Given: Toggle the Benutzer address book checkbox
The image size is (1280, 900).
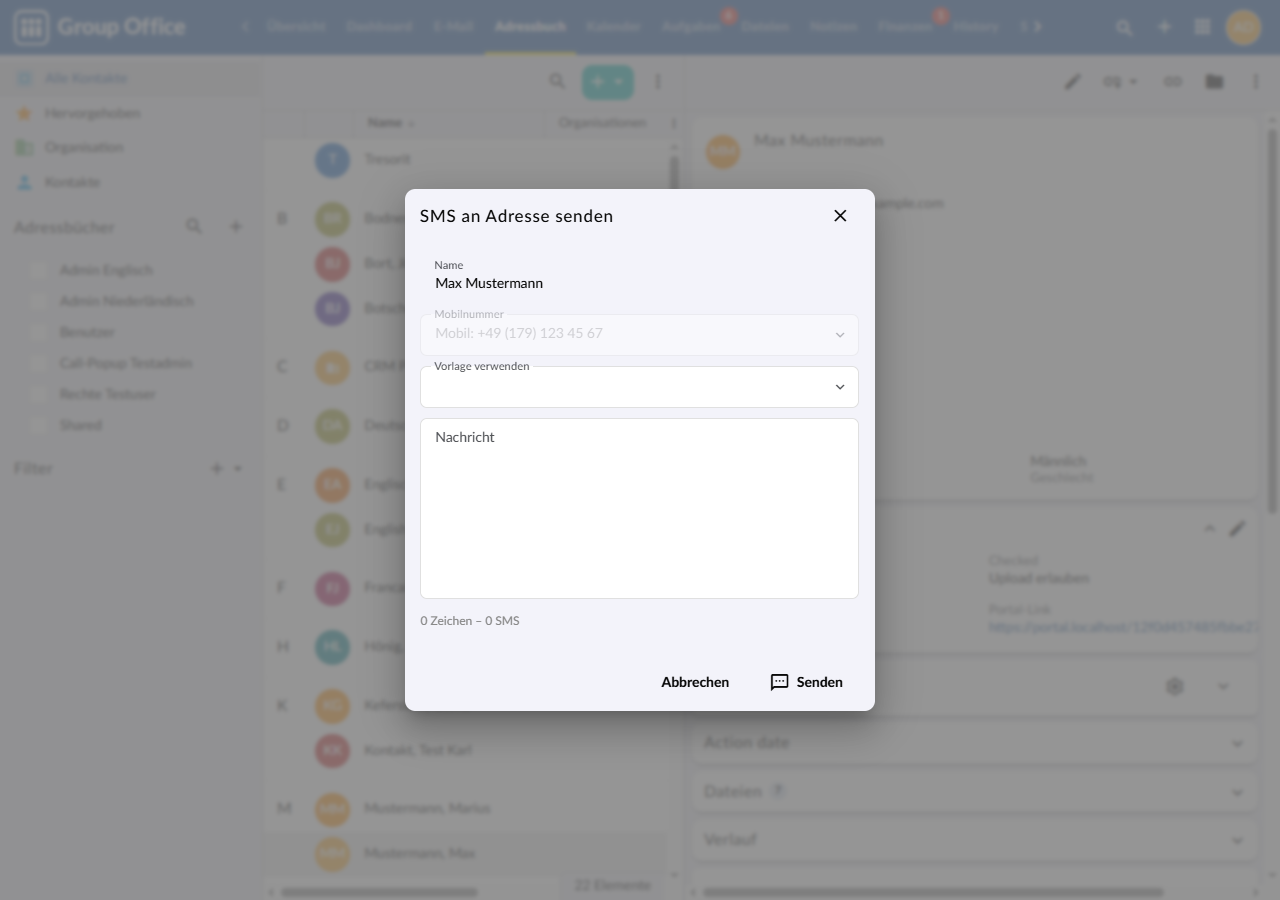Looking at the screenshot, I should (x=39, y=332).
